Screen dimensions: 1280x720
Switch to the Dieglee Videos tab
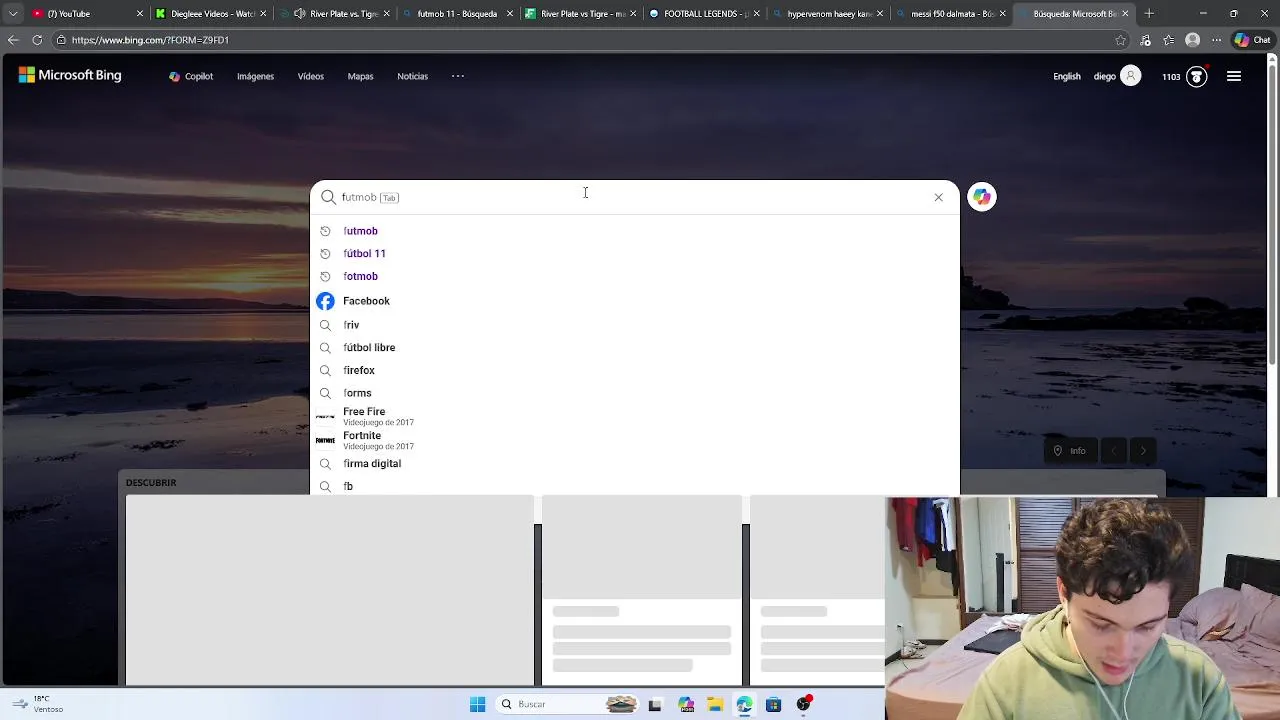[210, 14]
